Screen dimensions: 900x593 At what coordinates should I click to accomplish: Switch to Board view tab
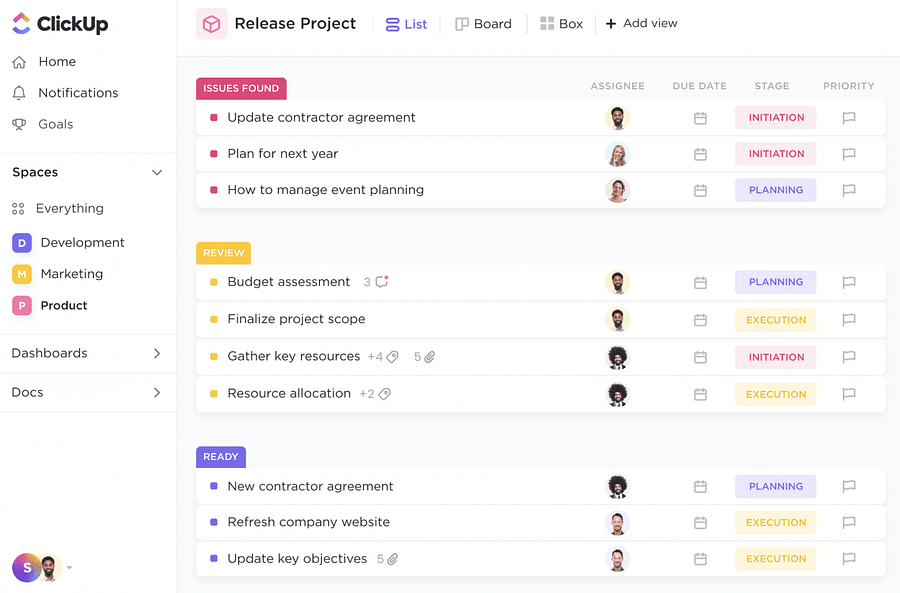pos(483,24)
